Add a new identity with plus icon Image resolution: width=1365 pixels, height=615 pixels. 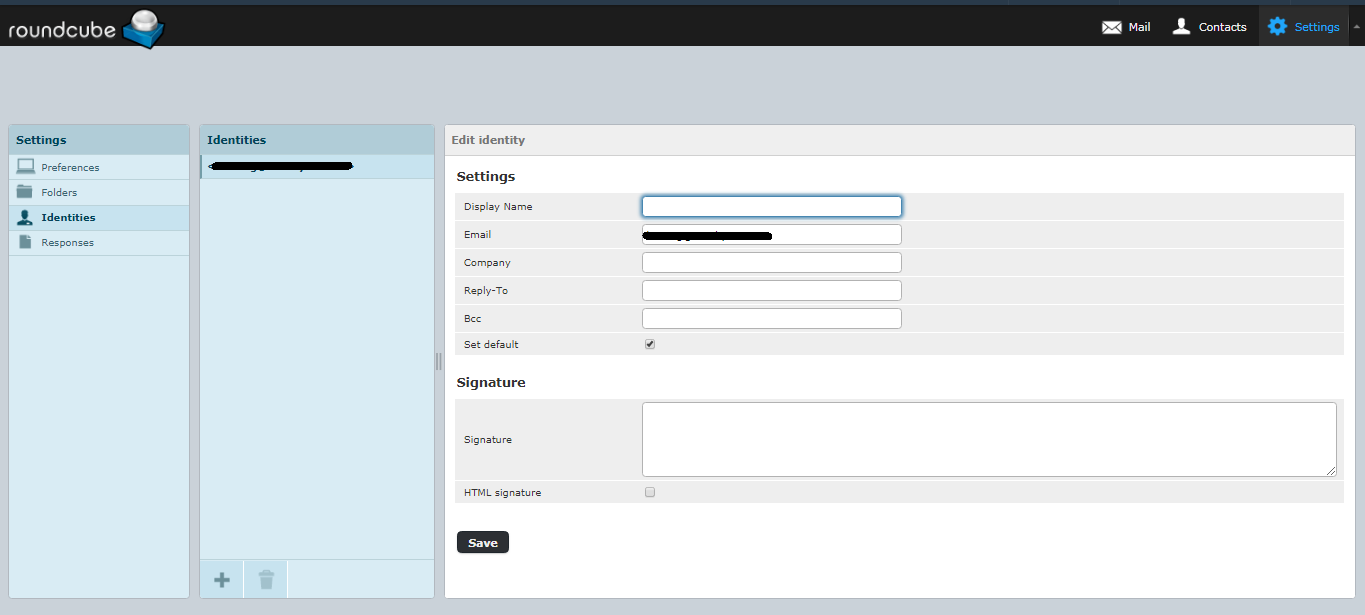point(222,579)
